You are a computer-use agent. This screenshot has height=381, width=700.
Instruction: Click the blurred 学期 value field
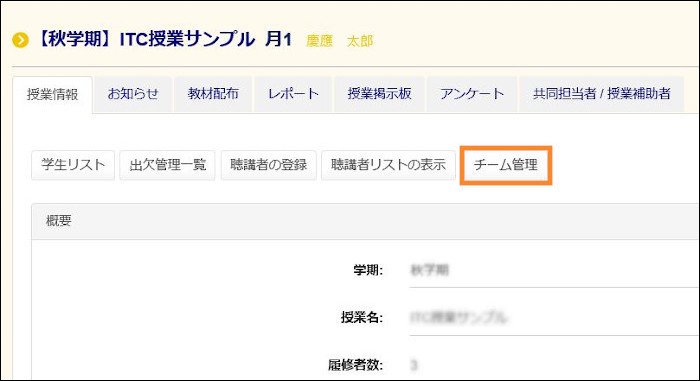(x=554, y=270)
